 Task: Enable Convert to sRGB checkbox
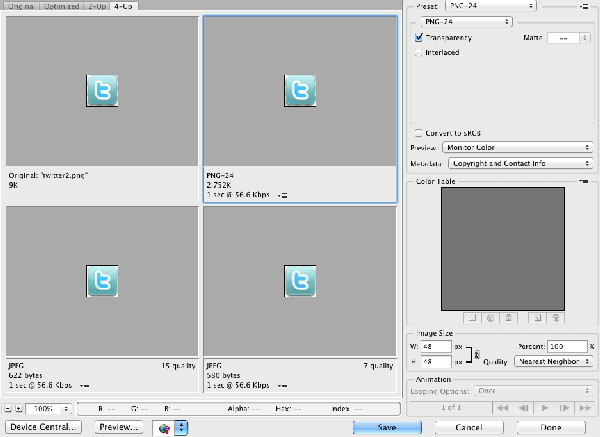point(419,133)
